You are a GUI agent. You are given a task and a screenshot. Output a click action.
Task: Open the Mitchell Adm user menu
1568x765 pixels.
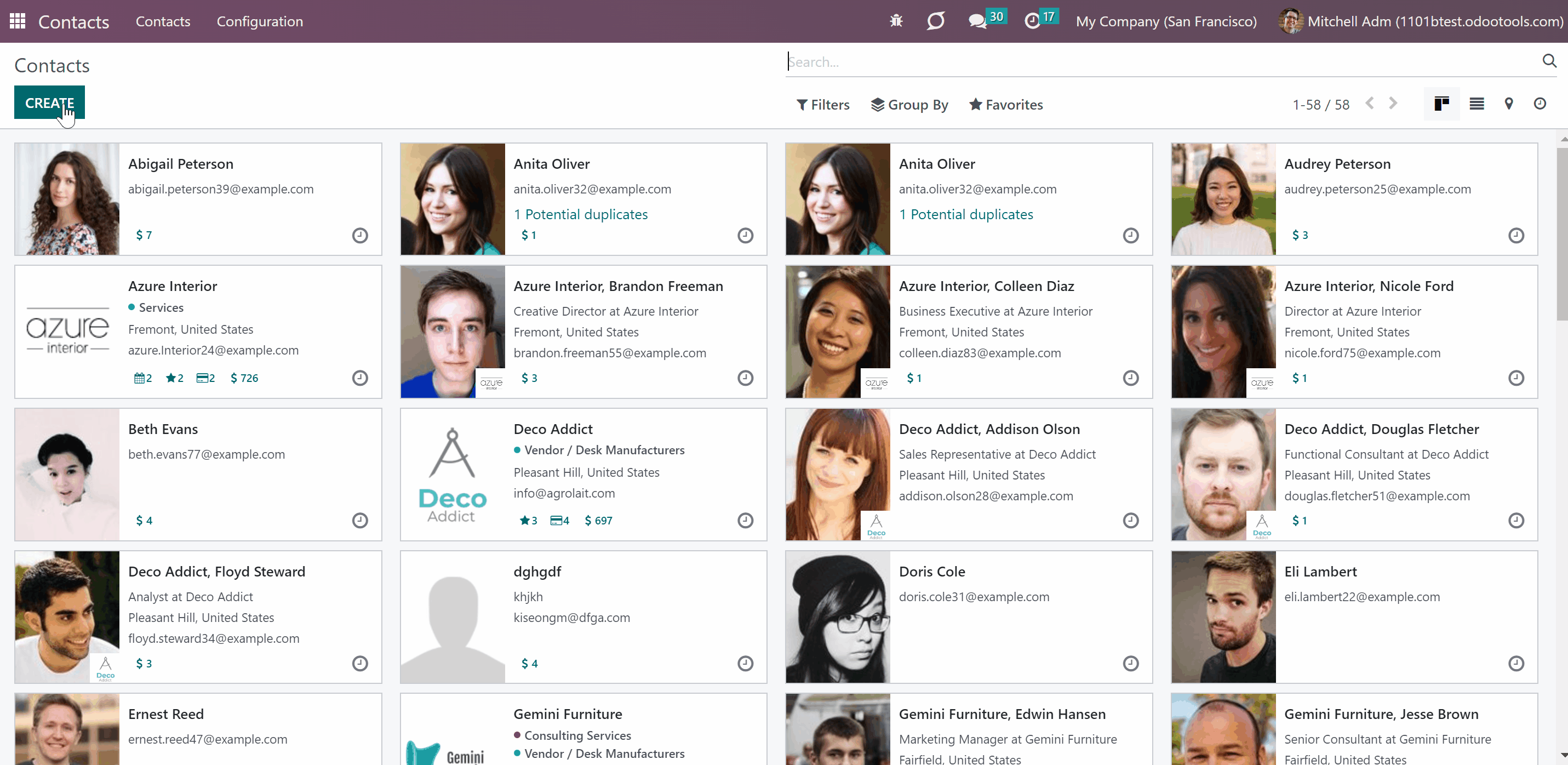[1421, 21]
